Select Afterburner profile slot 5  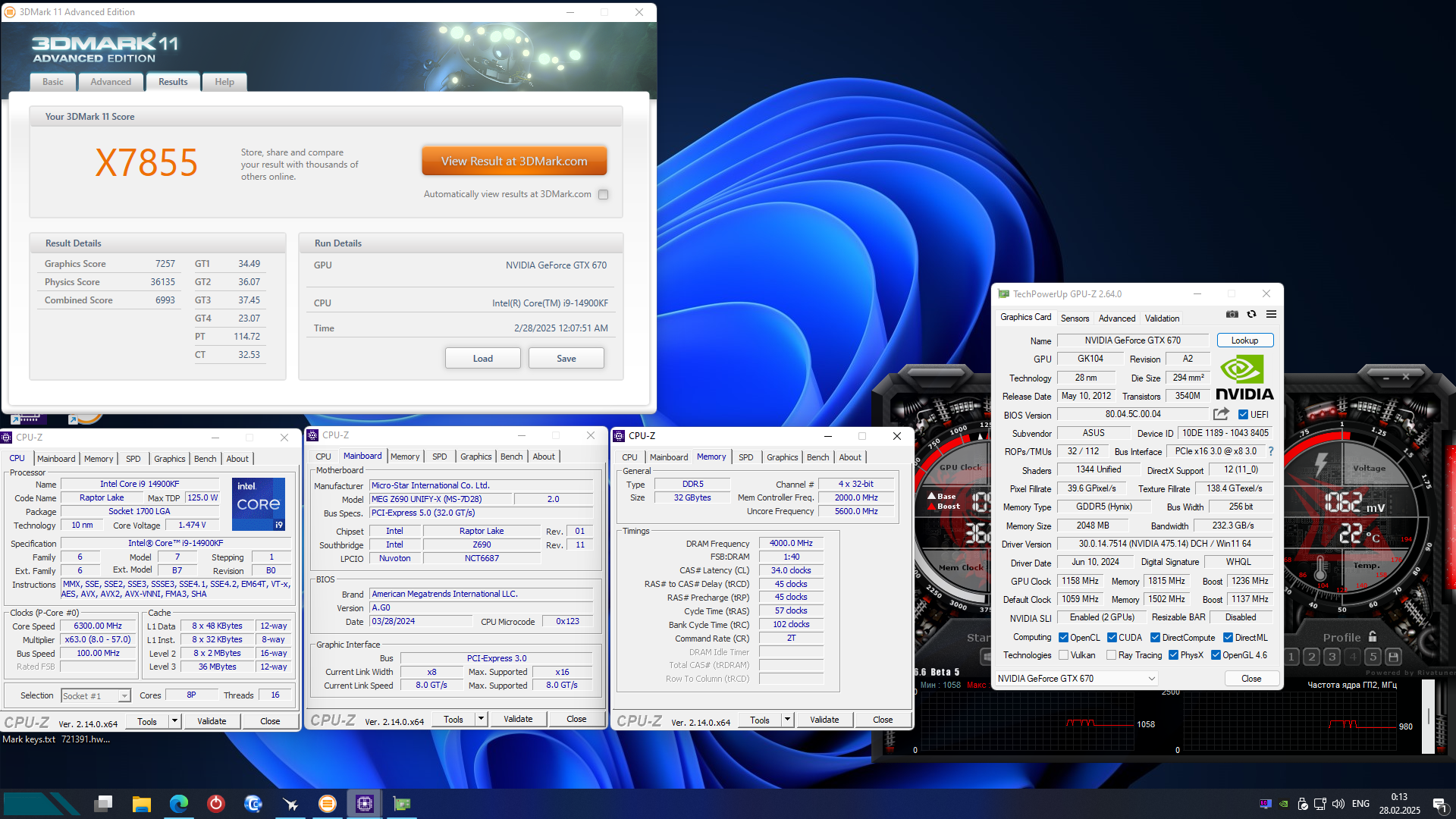(x=1373, y=657)
